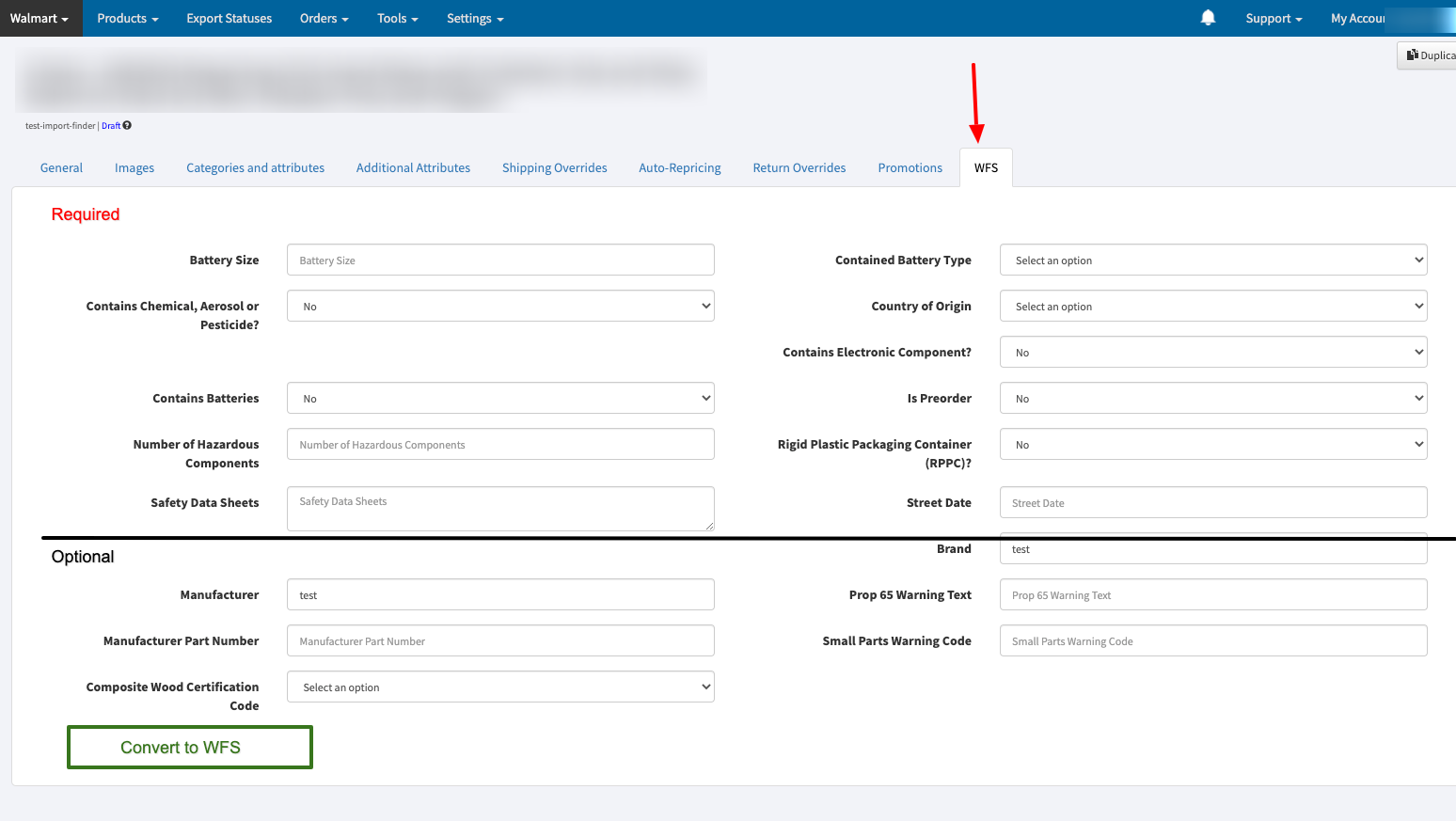The height and width of the screenshot is (821, 1456).
Task: Click inside the Battery Size field
Action: pos(499,260)
